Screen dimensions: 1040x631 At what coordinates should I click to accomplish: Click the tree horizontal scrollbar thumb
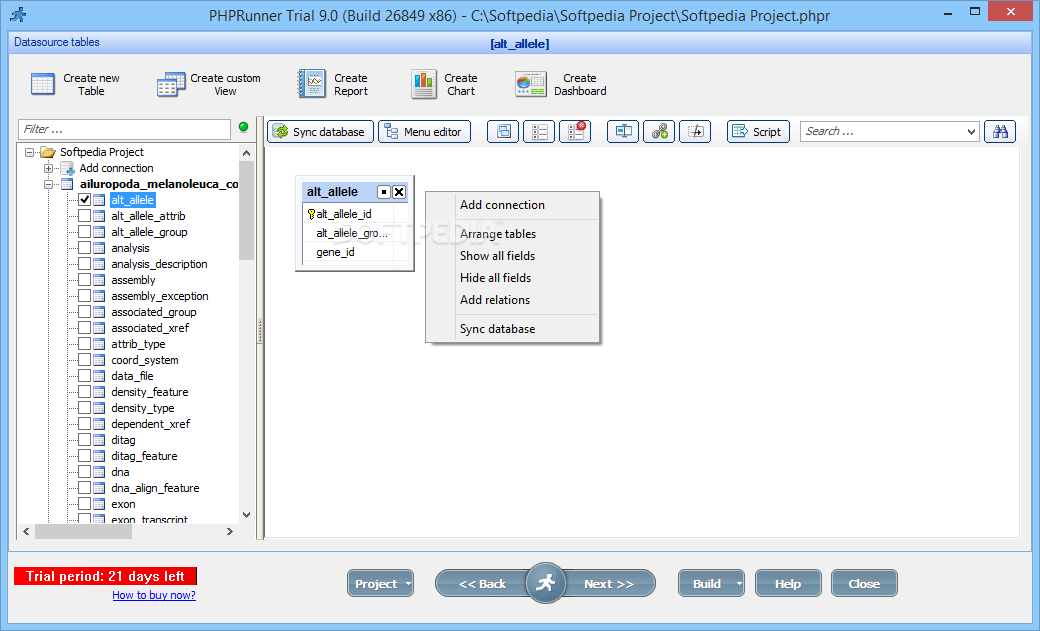(x=84, y=531)
